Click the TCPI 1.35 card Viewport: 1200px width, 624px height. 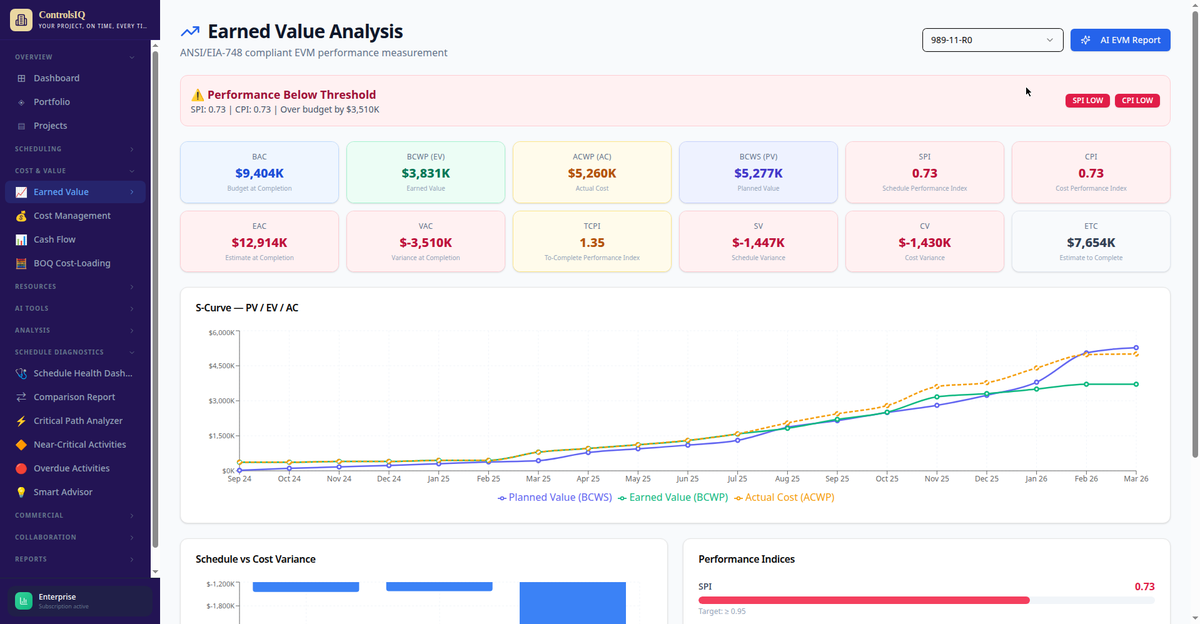[x=592, y=241]
